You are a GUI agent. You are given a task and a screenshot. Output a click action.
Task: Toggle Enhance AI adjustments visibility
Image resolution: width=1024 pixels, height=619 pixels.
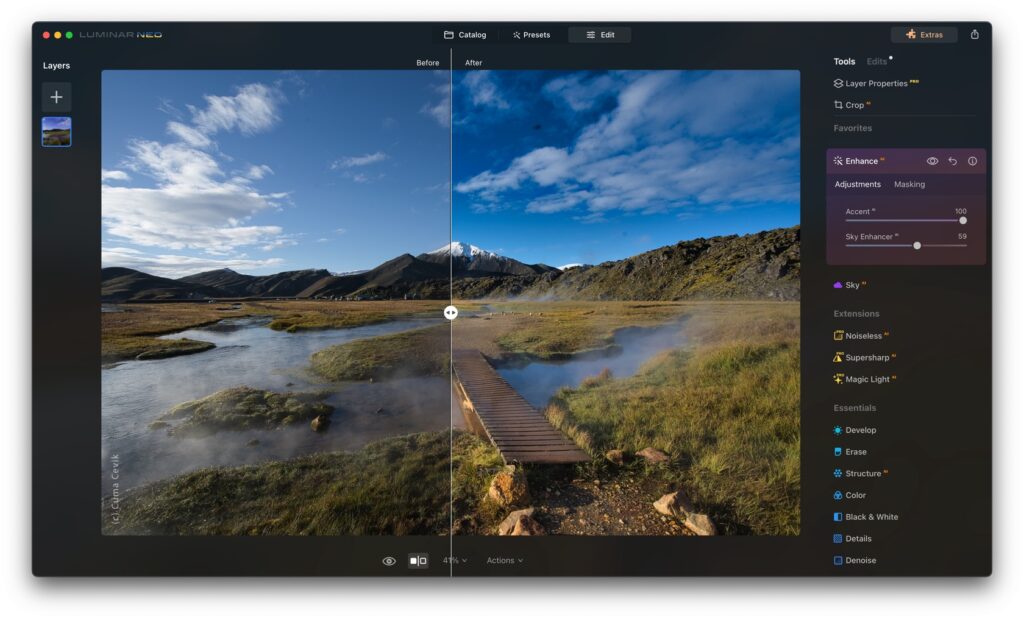(933, 160)
